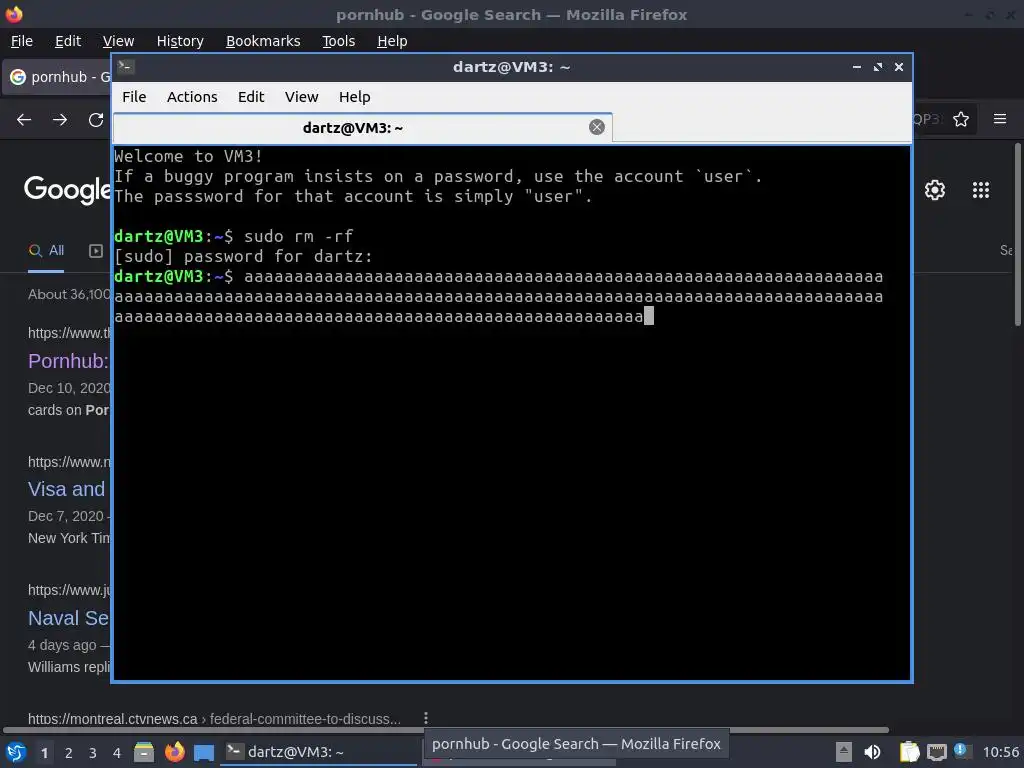Open the clipboard manager tray icon
The image size is (1024, 768).
point(909,752)
